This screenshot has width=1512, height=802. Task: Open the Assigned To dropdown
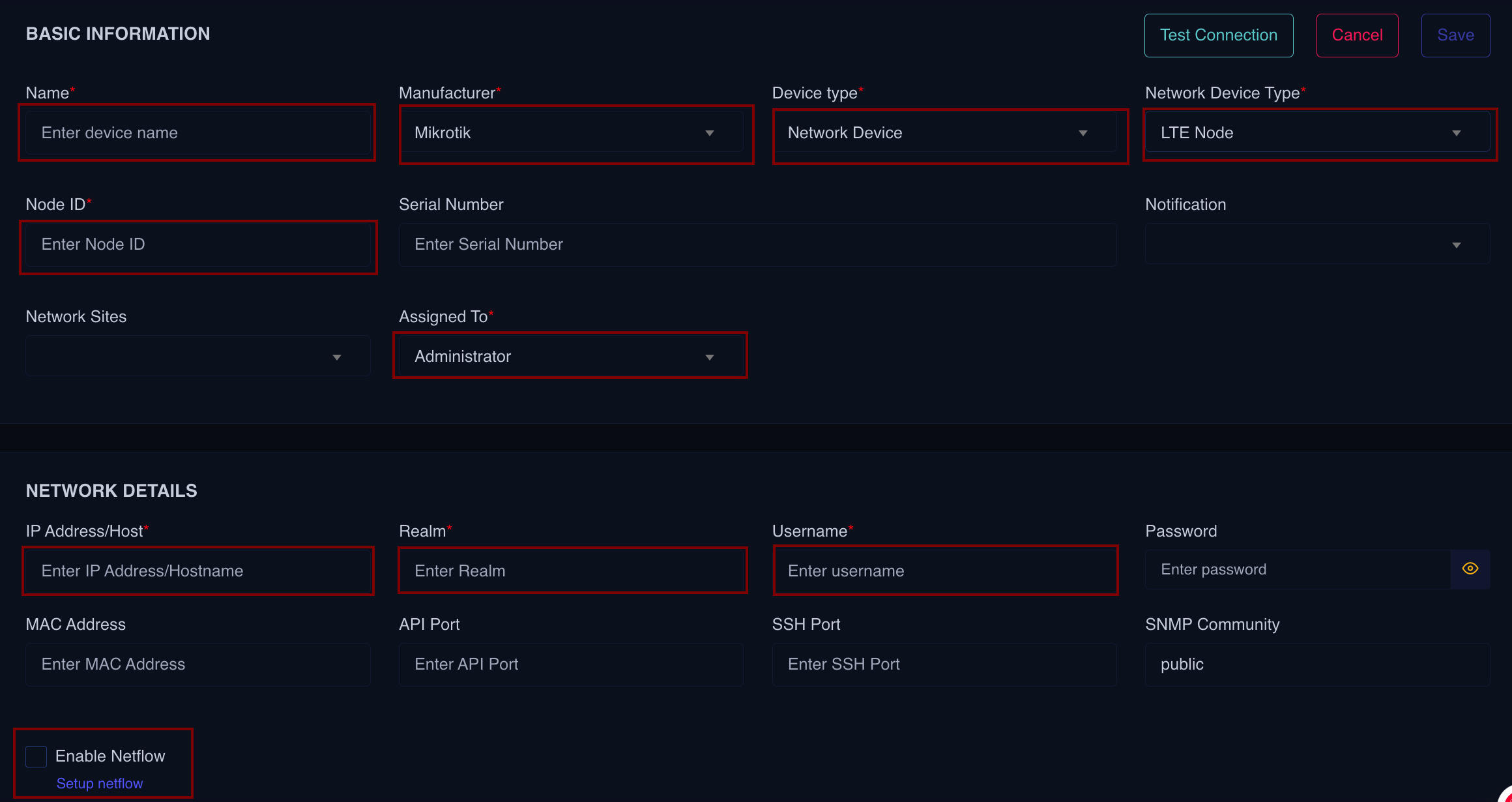click(571, 357)
